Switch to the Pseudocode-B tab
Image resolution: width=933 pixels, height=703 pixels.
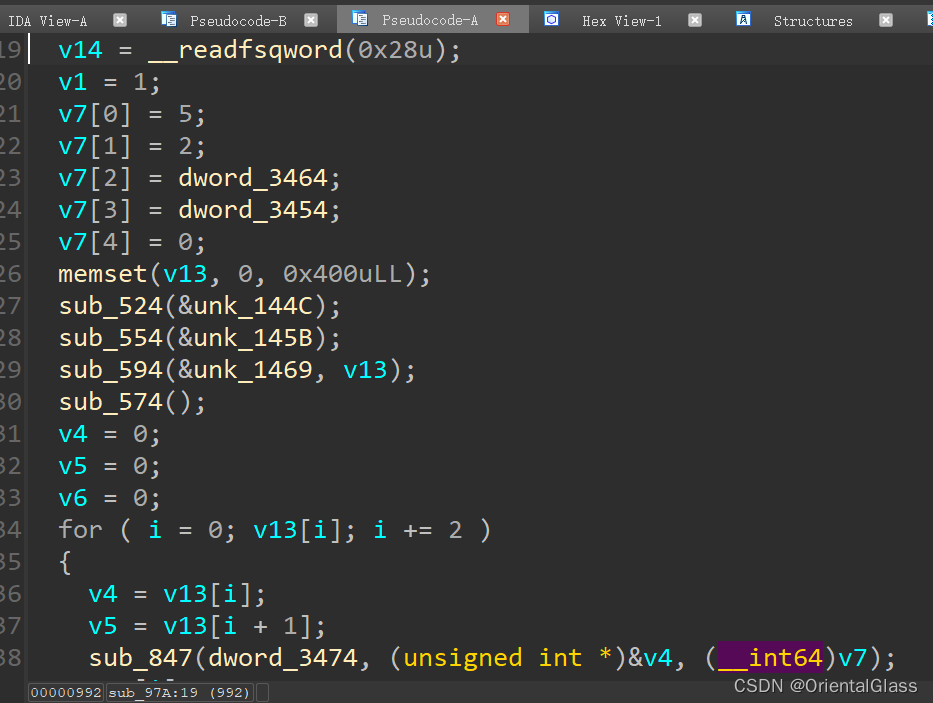click(x=238, y=21)
